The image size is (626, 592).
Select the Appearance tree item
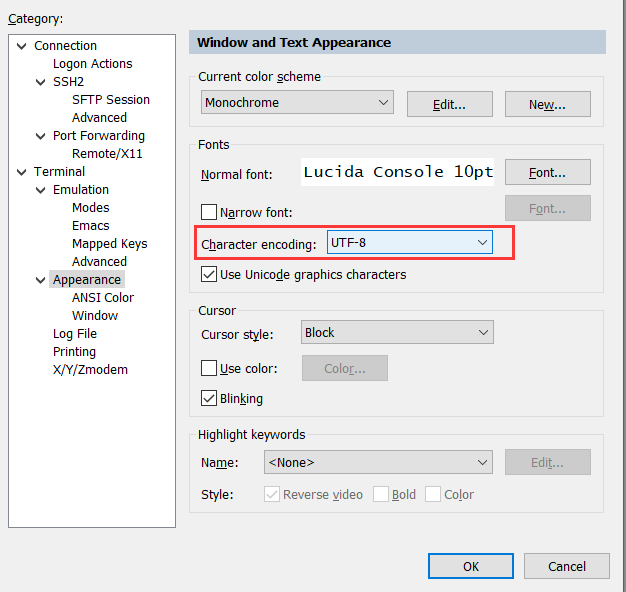pos(87,279)
